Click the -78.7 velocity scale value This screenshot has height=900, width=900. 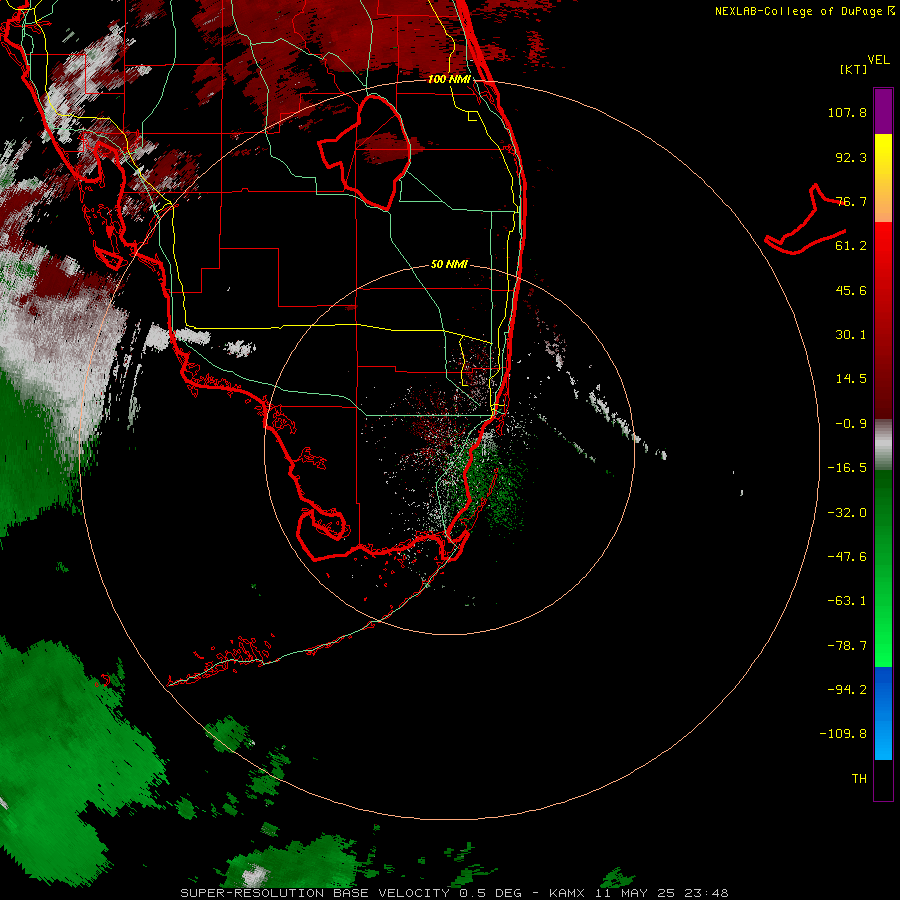pos(847,646)
